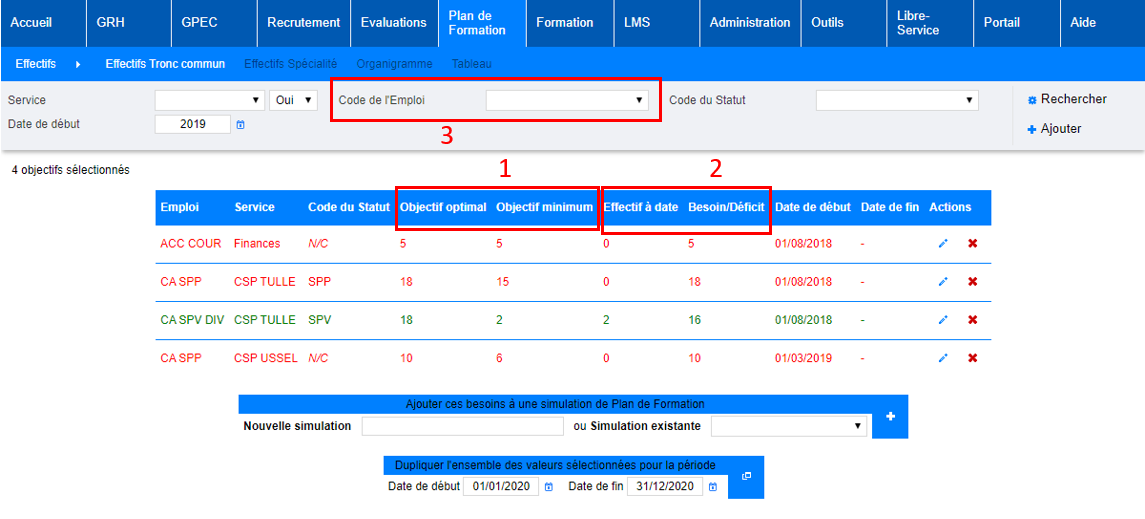Click the Nouvelle simulation text field
Screen dimensions: 1145x519
[x=462, y=426]
